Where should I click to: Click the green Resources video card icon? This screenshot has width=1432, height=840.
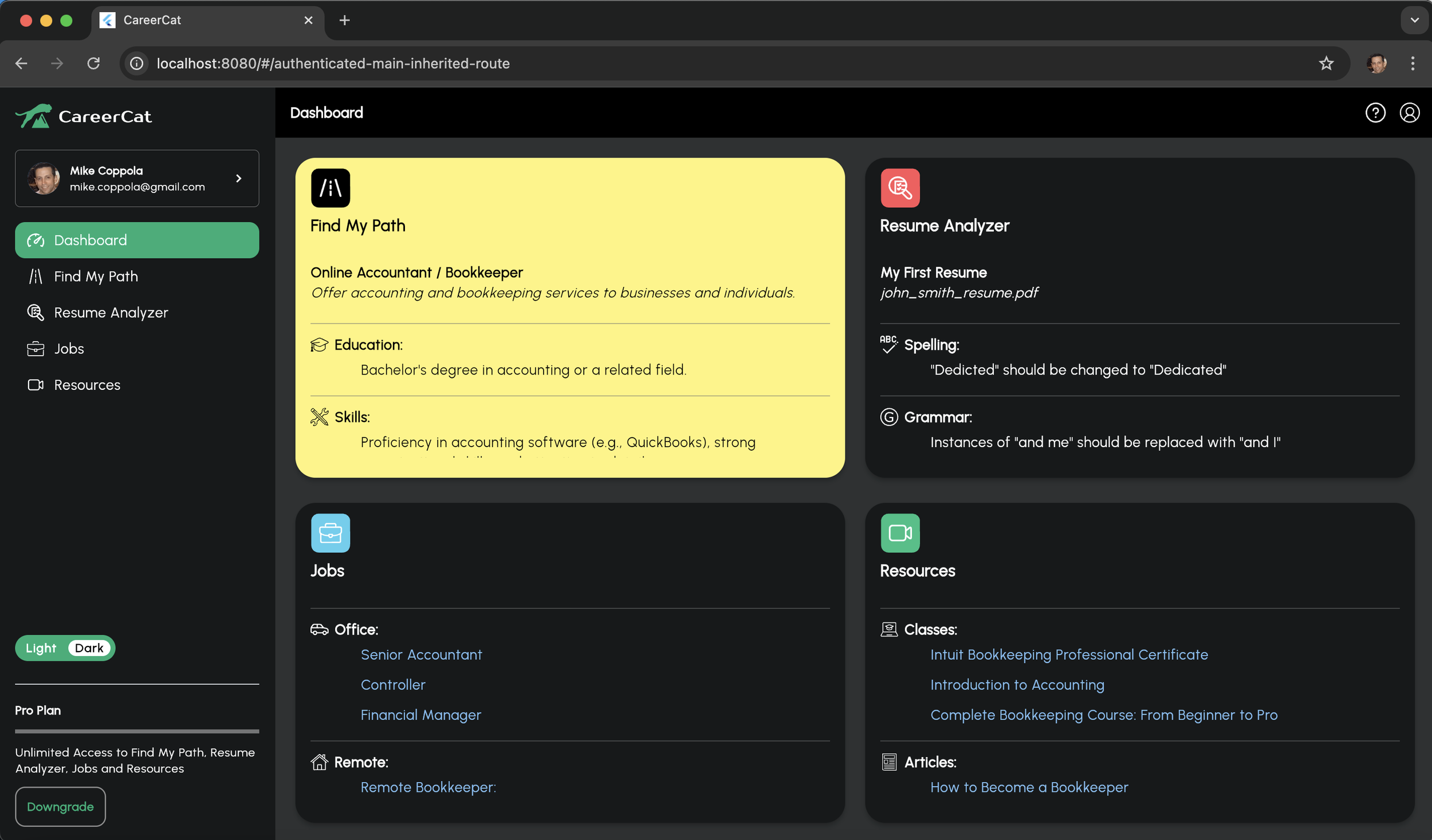(x=900, y=533)
